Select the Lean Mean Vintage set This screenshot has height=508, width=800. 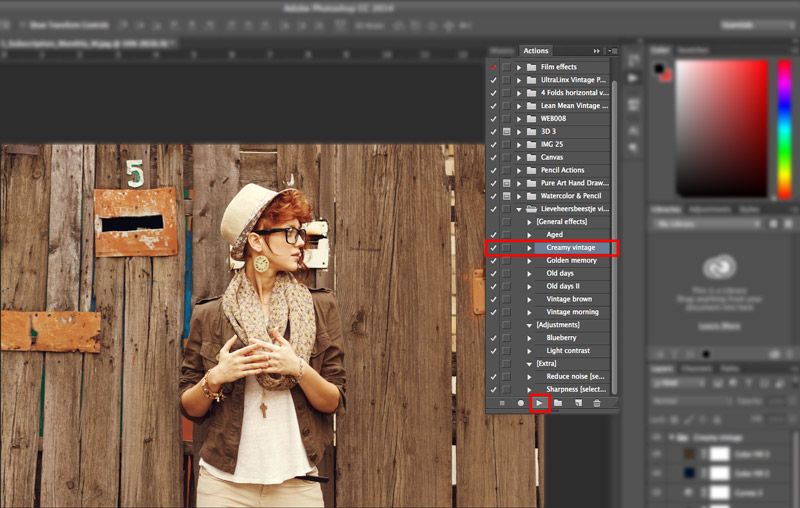[574, 106]
